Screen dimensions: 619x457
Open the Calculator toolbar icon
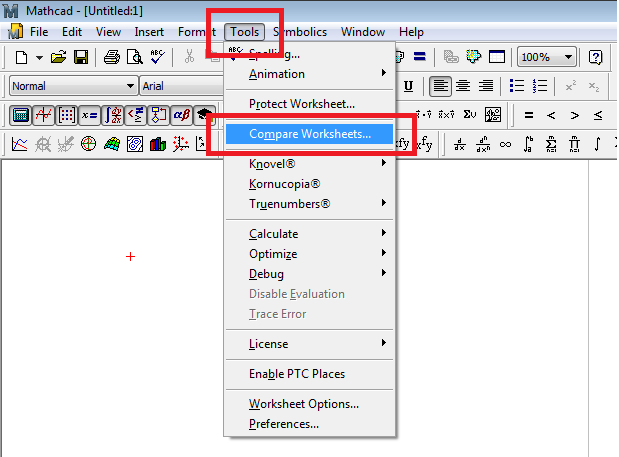[21, 115]
